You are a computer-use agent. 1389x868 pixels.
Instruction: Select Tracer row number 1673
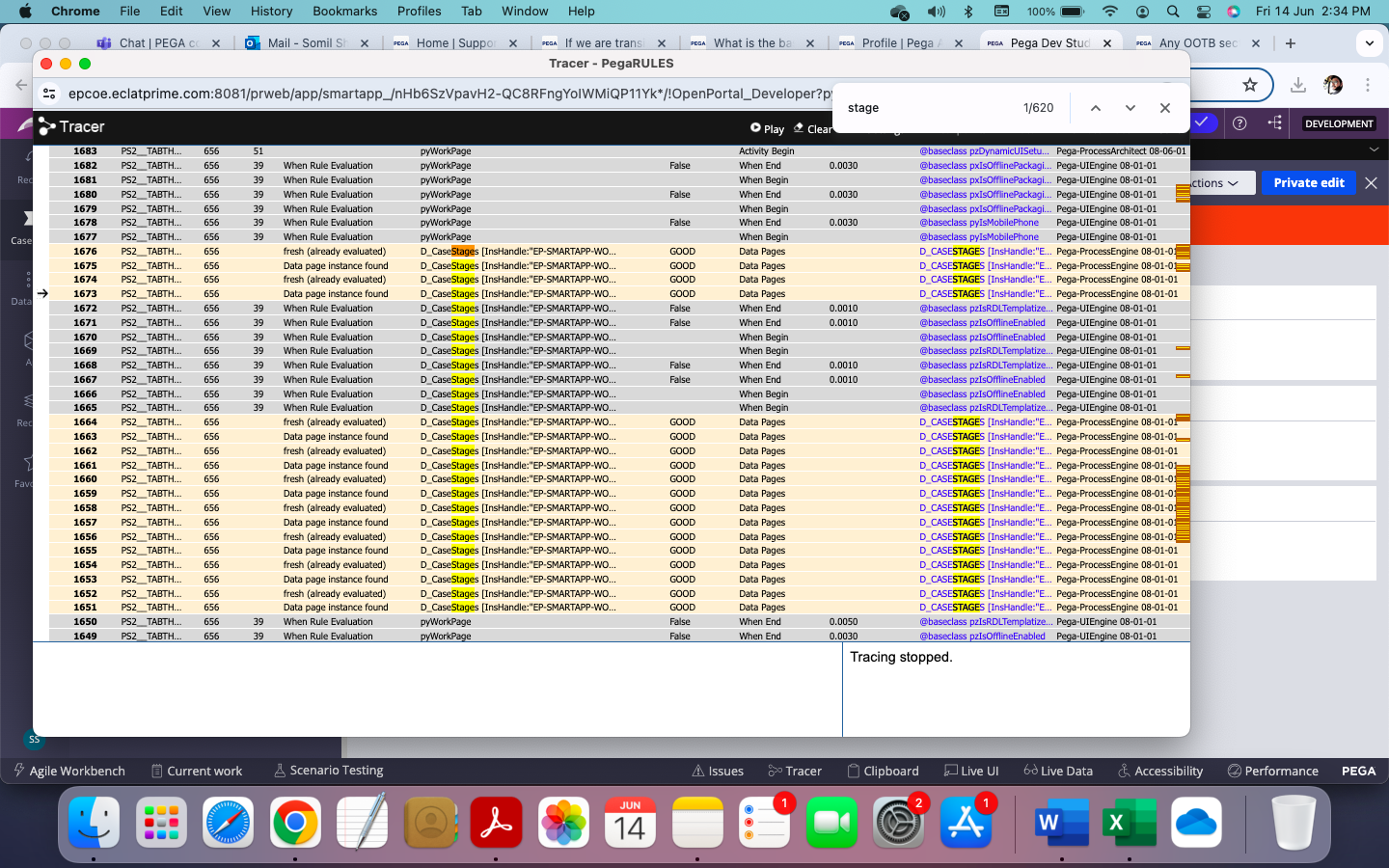click(85, 294)
